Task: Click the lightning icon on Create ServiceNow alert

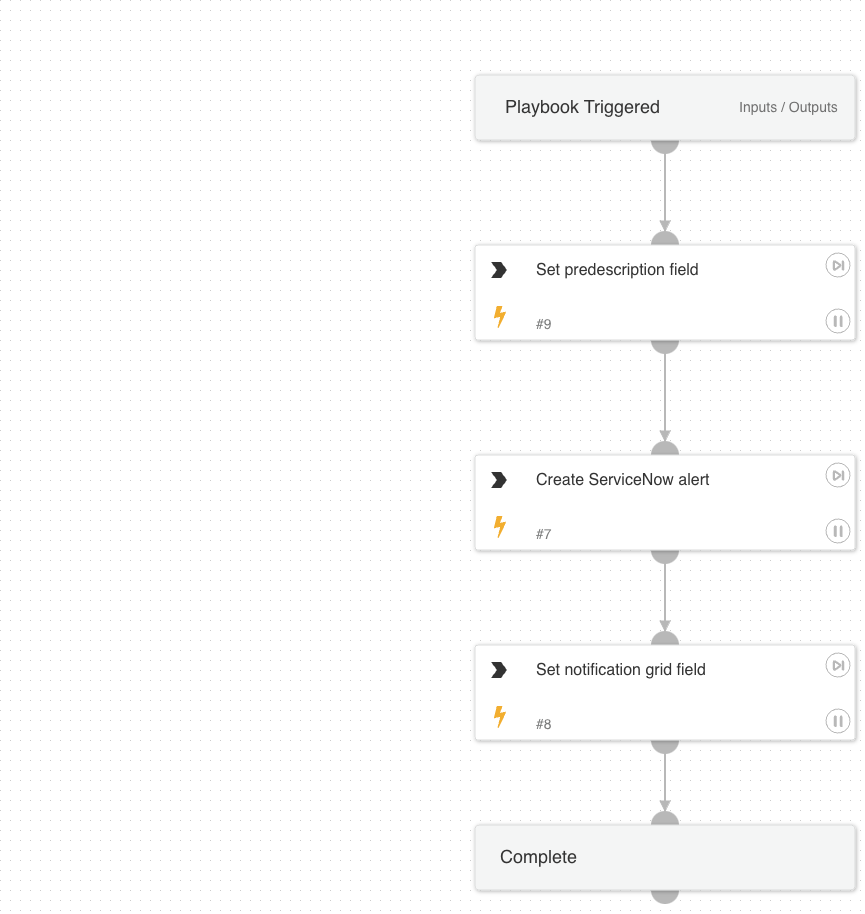Action: pyautogui.click(x=499, y=526)
